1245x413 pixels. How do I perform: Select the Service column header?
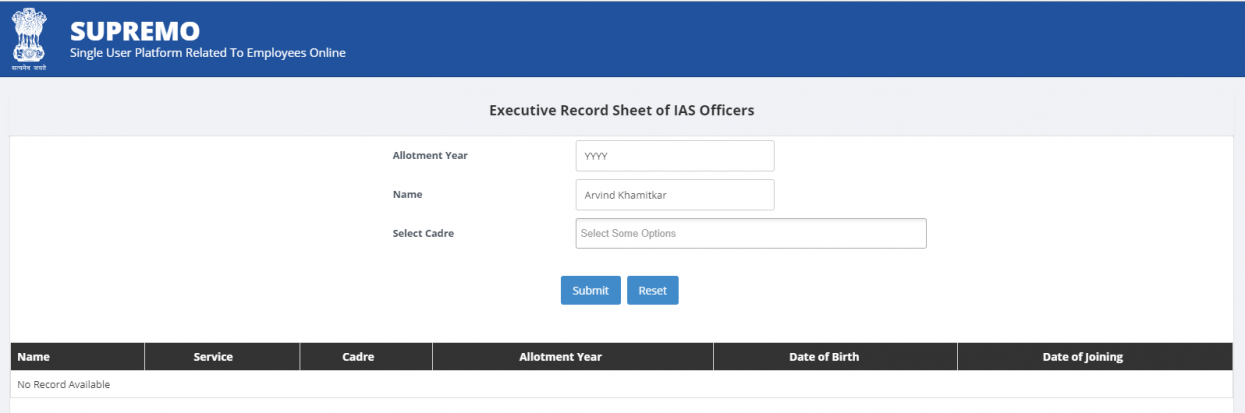coord(213,357)
